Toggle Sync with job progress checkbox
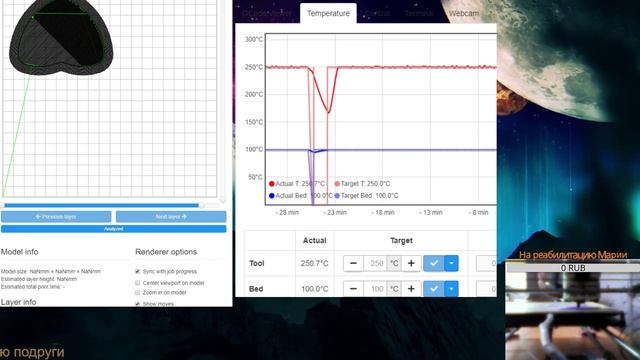640x360 pixels. (138, 271)
